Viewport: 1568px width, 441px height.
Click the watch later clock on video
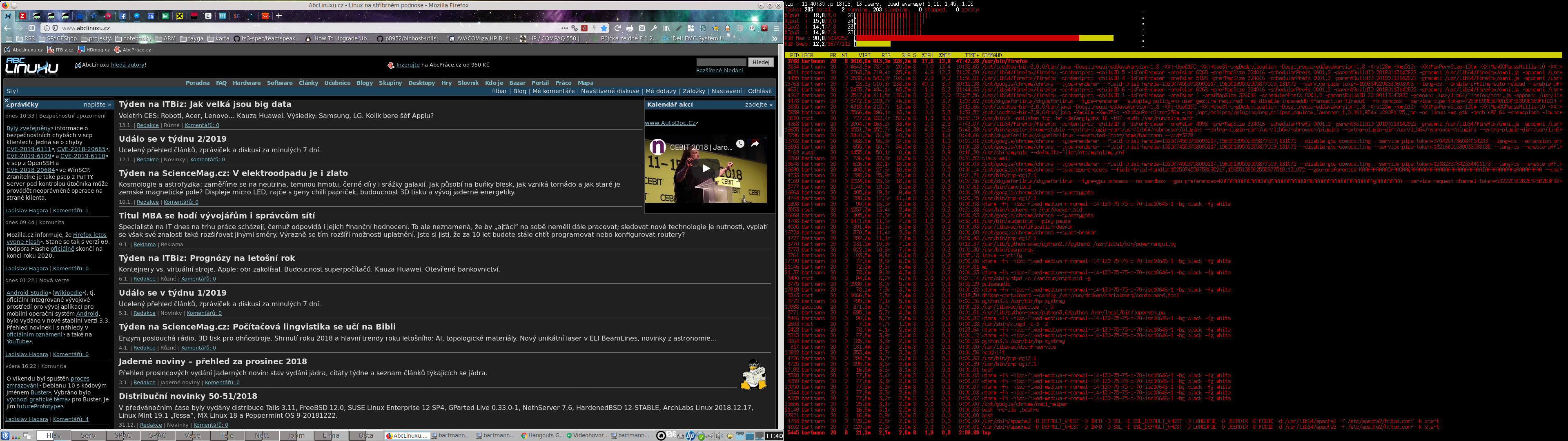click(x=740, y=144)
